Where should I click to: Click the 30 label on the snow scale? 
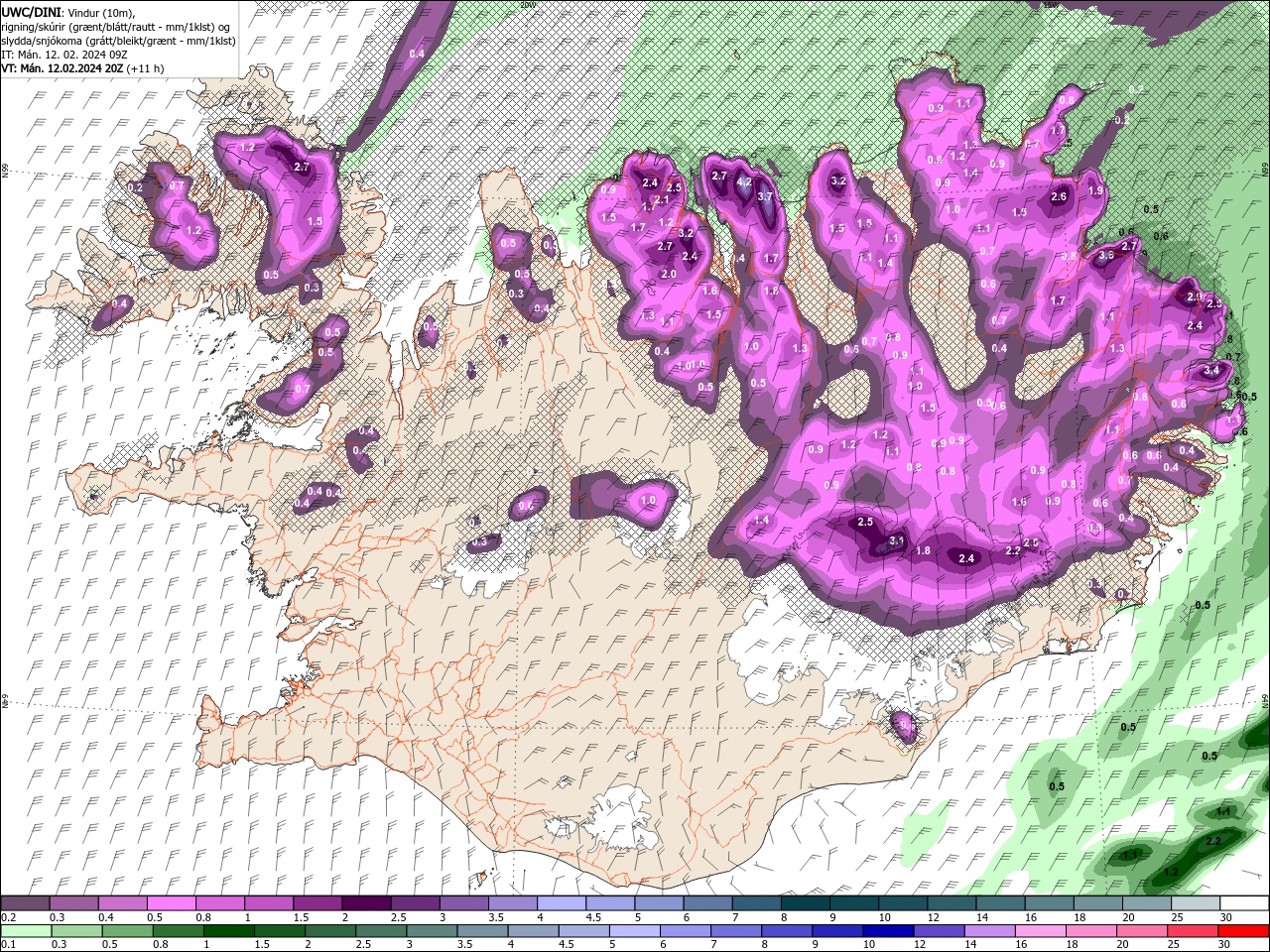(1228, 917)
